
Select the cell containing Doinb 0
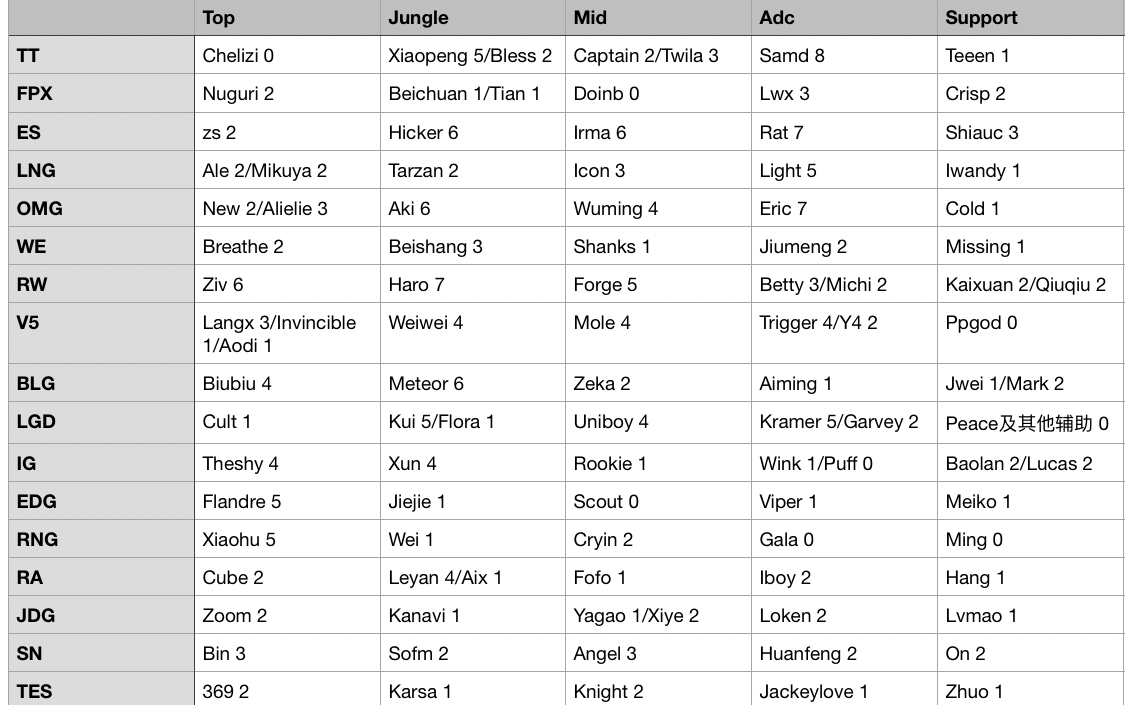click(x=657, y=94)
